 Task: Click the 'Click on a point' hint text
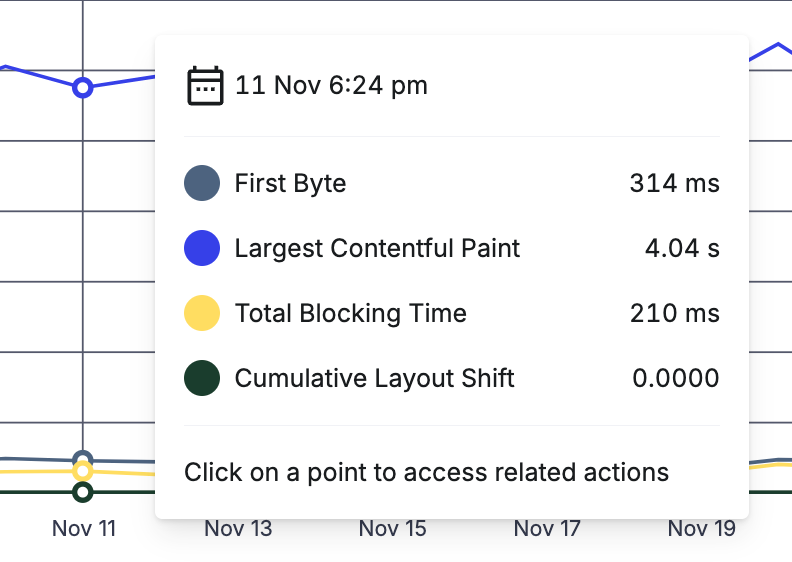coord(426,472)
